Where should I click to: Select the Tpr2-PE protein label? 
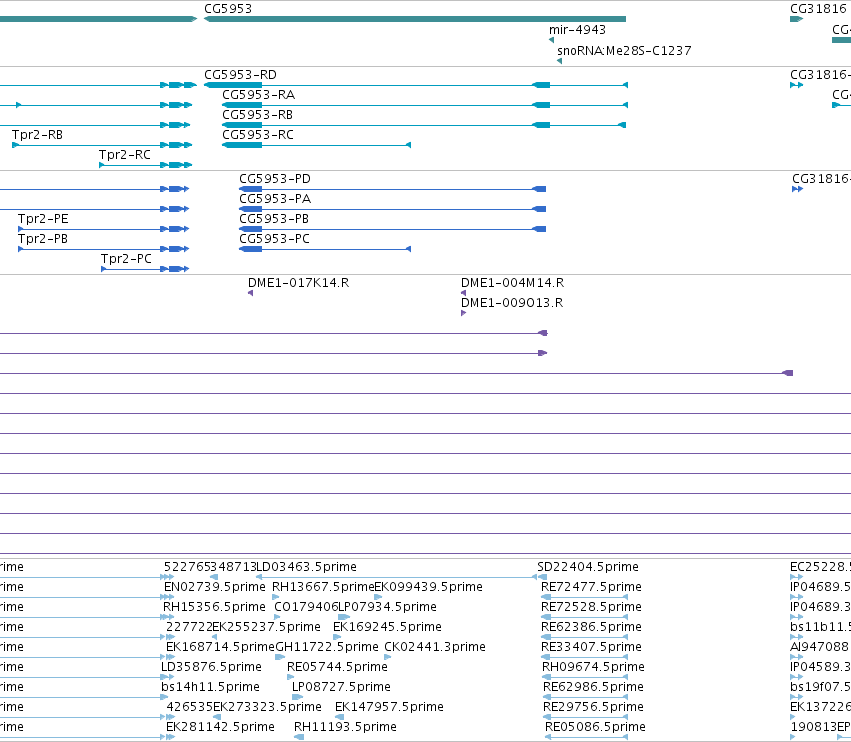coord(43,219)
